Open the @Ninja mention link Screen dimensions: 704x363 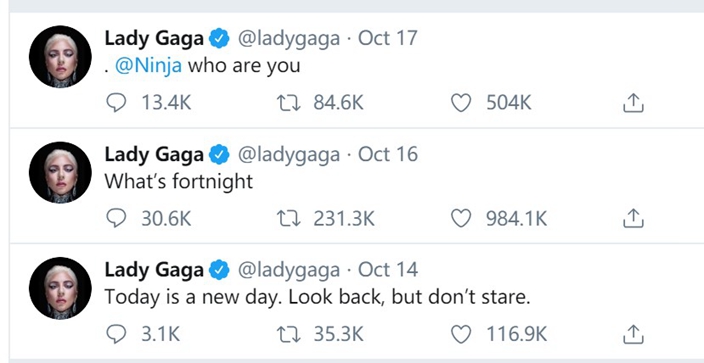(x=149, y=66)
